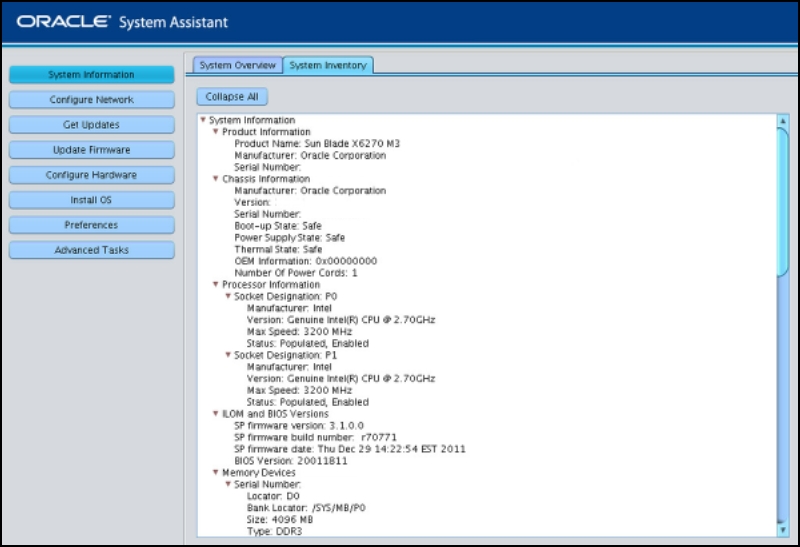Select the System Information sidebar button
The width and height of the screenshot is (800, 547).
pyautogui.click(x=91, y=74)
